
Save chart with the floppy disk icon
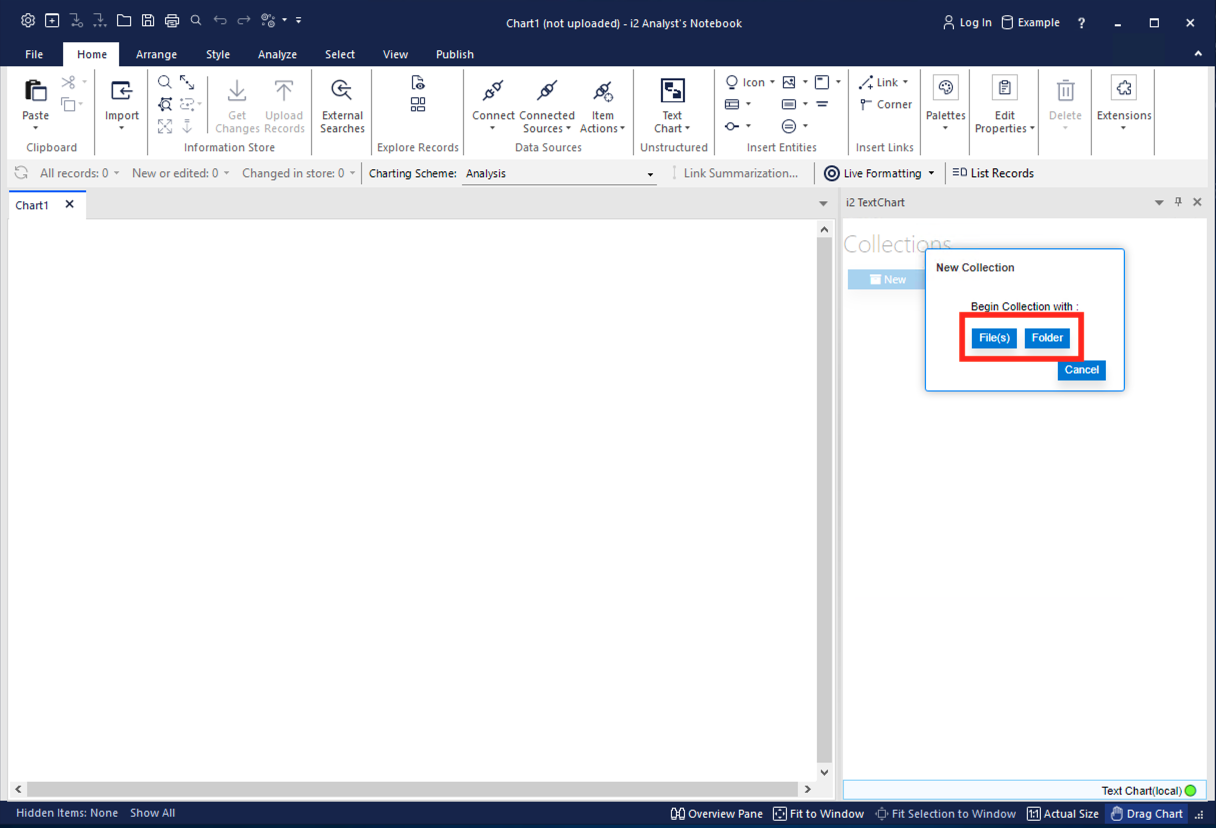148,20
